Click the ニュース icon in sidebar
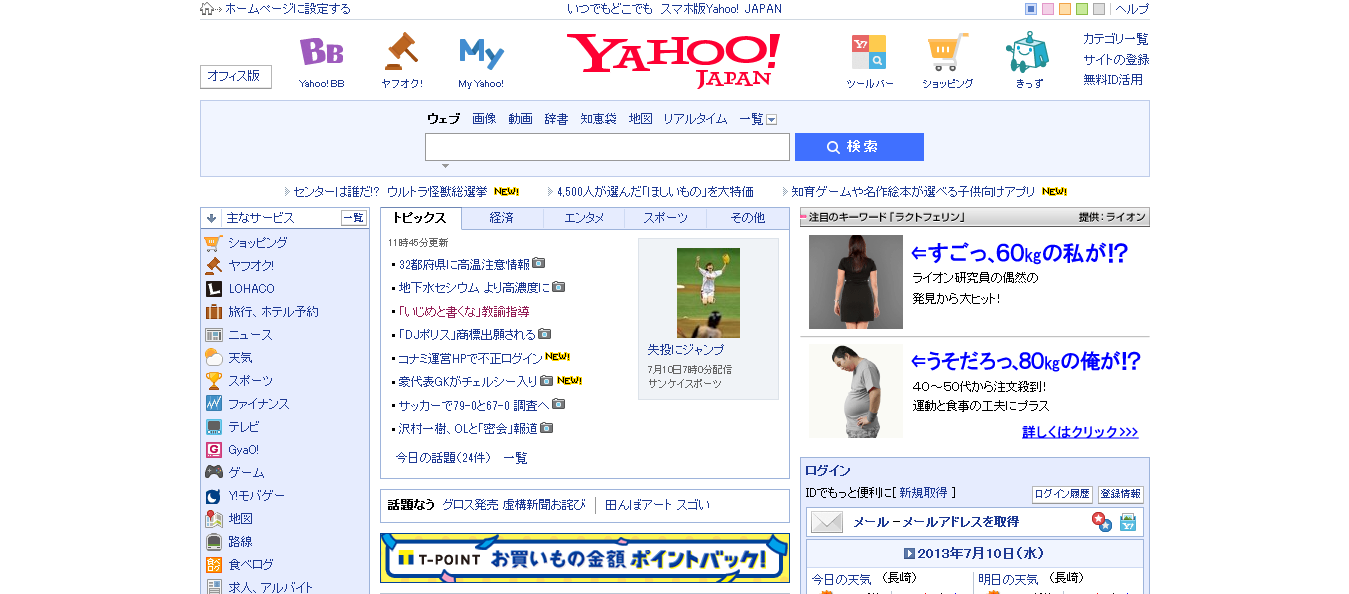This screenshot has height=594, width=1349. click(213, 335)
